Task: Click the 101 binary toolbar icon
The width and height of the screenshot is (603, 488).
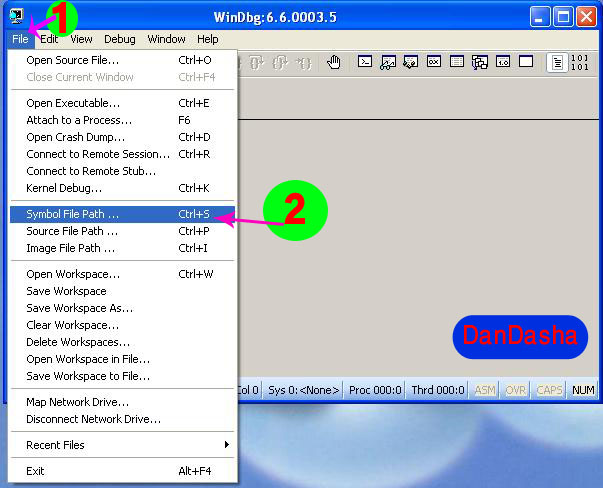Action: (x=580, y=62)
